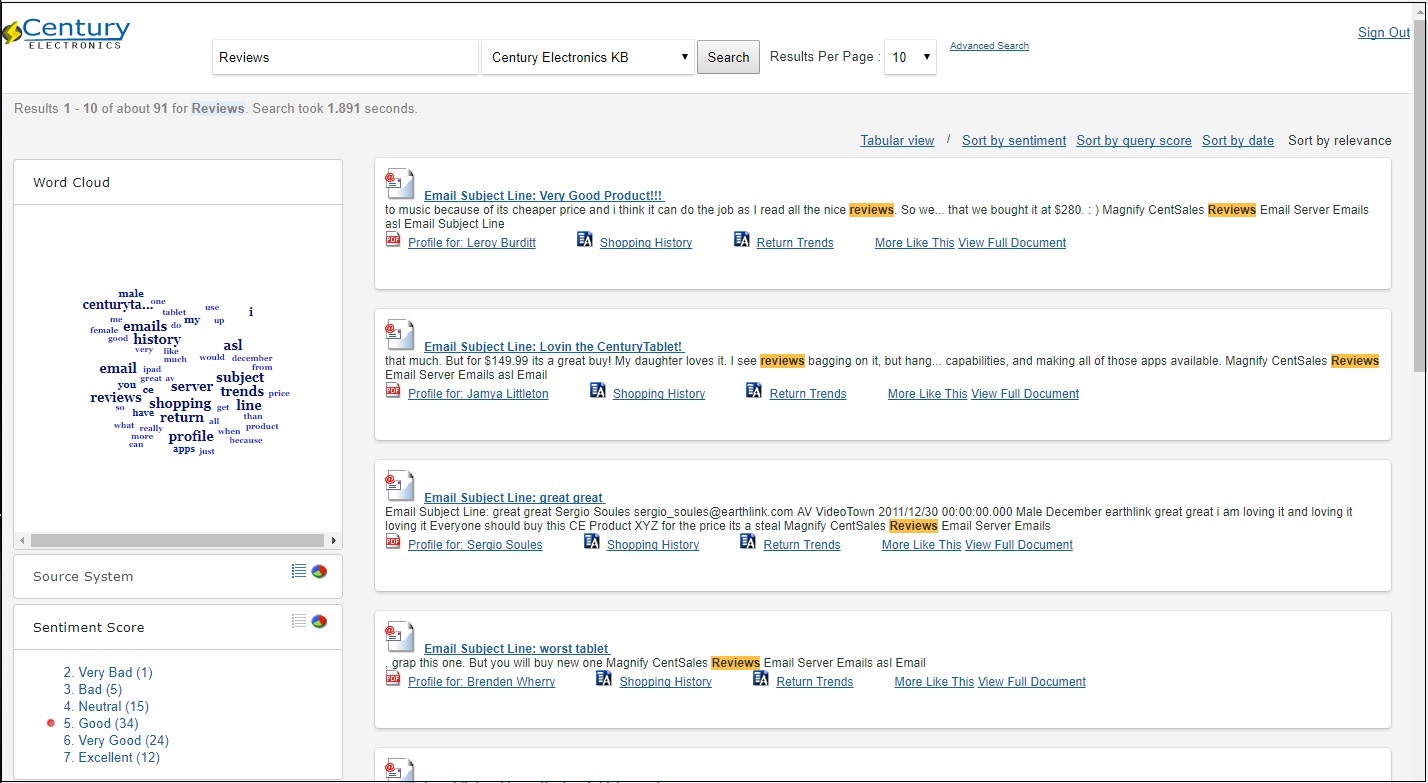Image resolution: width=1428 pixels, height=783 pixels.
Task: Open Century Electronics KB source dropdown
Action: 588,57
